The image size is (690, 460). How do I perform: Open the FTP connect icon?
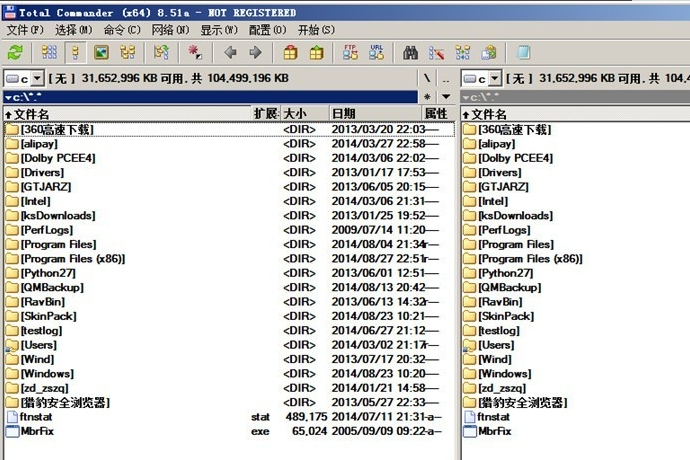coord(350,52)
